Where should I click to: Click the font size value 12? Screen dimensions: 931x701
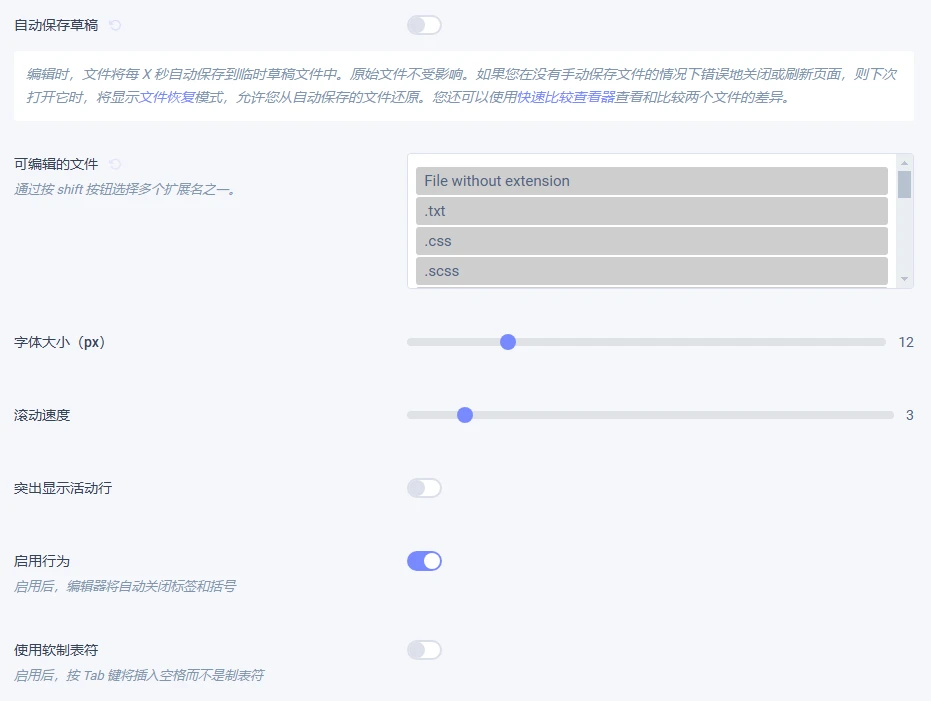[x=905, y=341]
